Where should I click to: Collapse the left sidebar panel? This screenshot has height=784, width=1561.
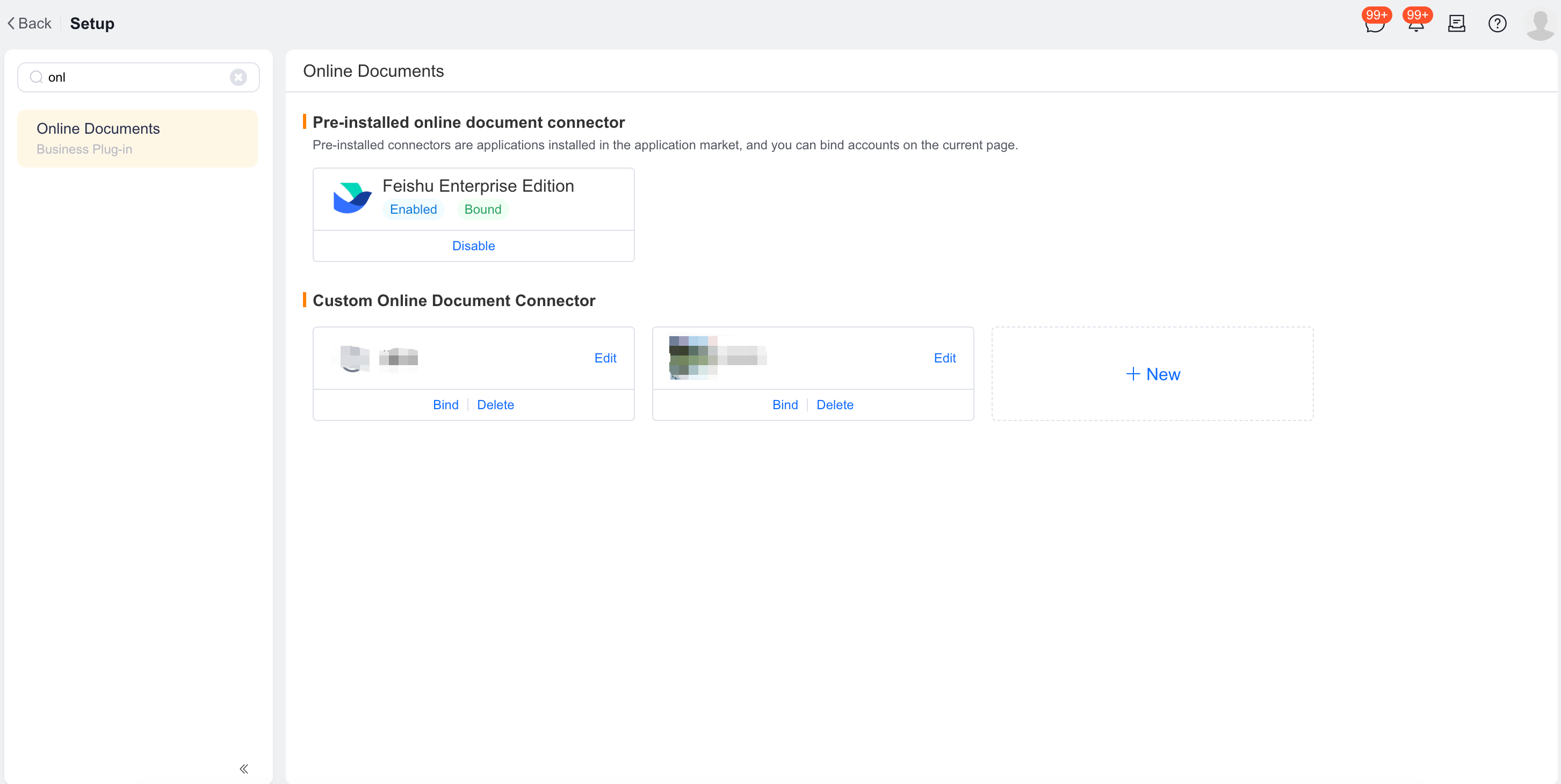coord(243,768)
